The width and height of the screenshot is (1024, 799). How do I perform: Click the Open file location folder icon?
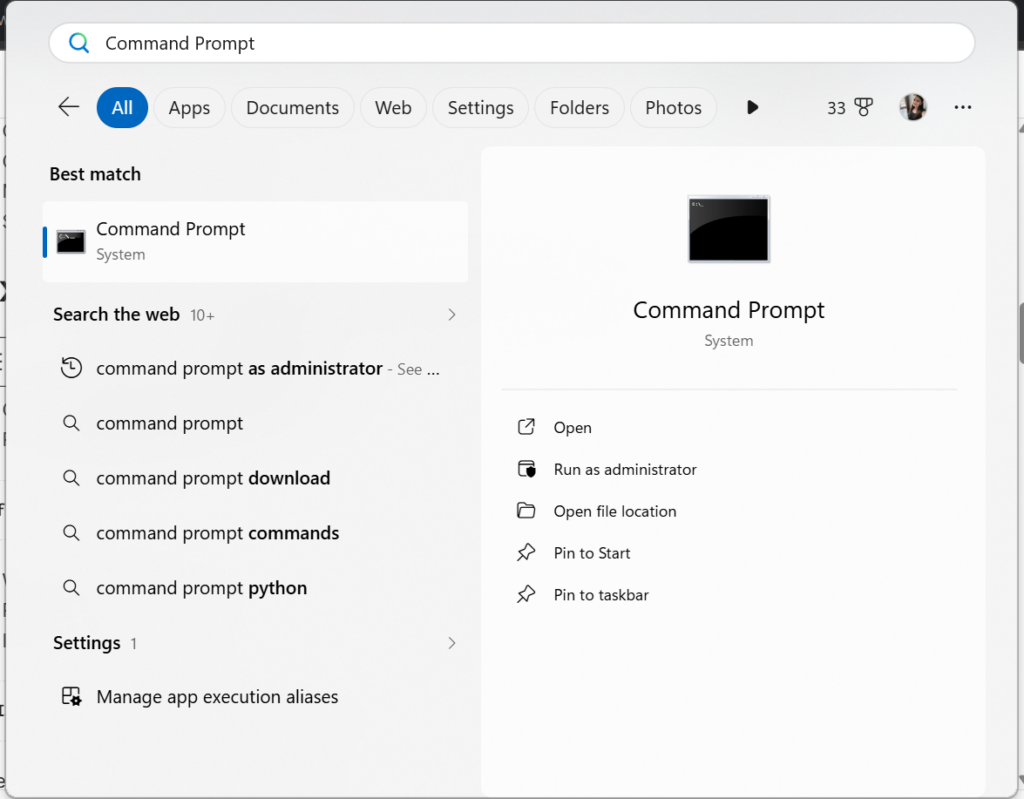pos(526,511)
